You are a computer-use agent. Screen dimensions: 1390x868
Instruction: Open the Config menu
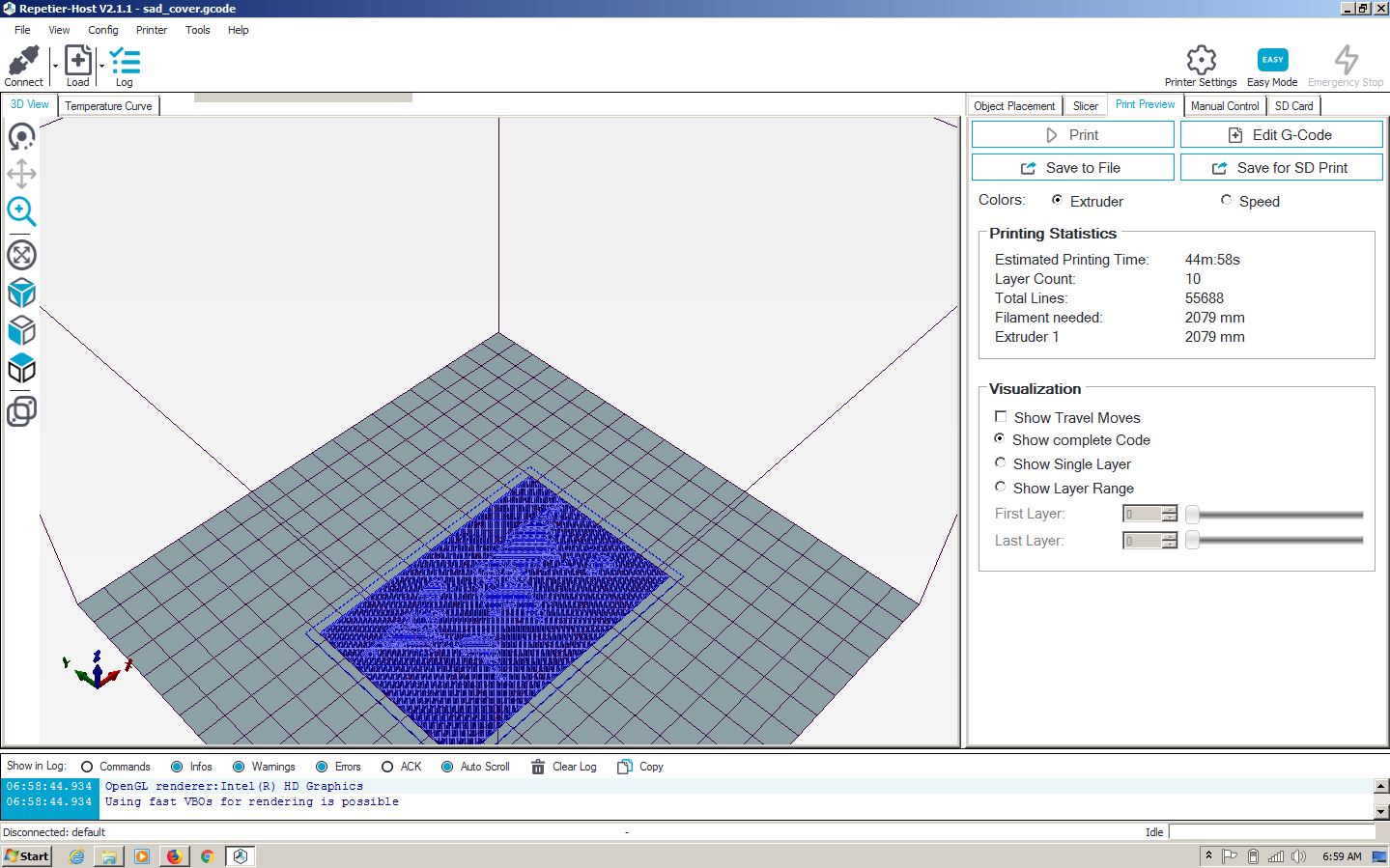click(103, 30)
